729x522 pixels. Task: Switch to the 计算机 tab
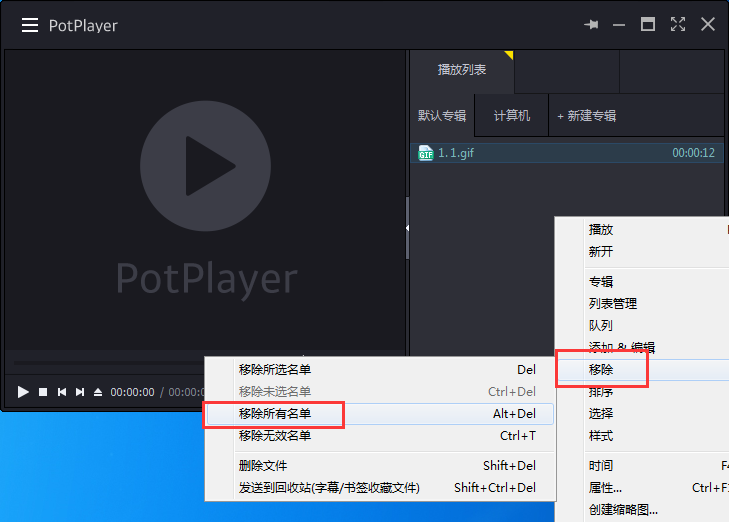511,115
